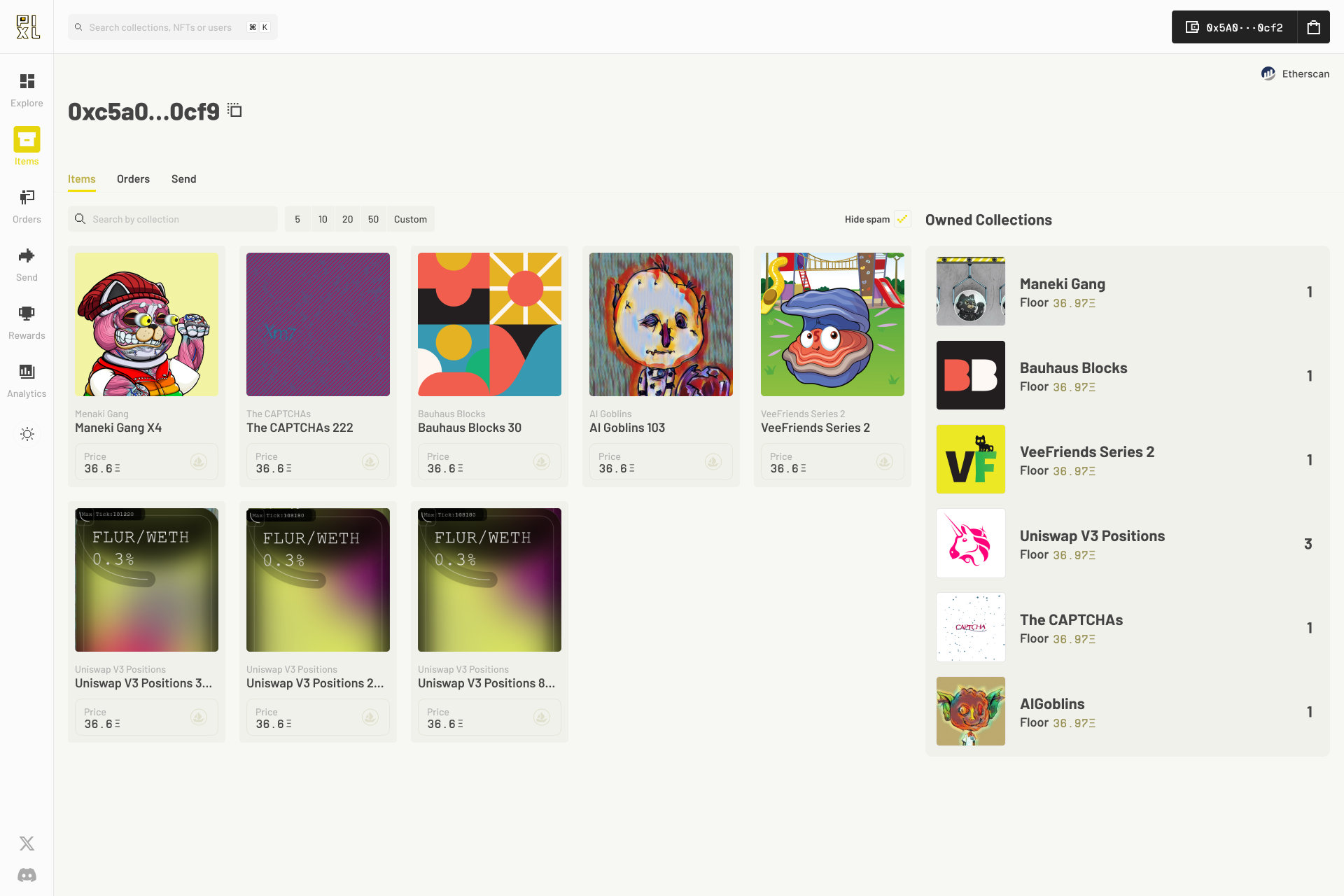Click list icon on Uniswap V3 Positions 8... card

pos(542,717)
